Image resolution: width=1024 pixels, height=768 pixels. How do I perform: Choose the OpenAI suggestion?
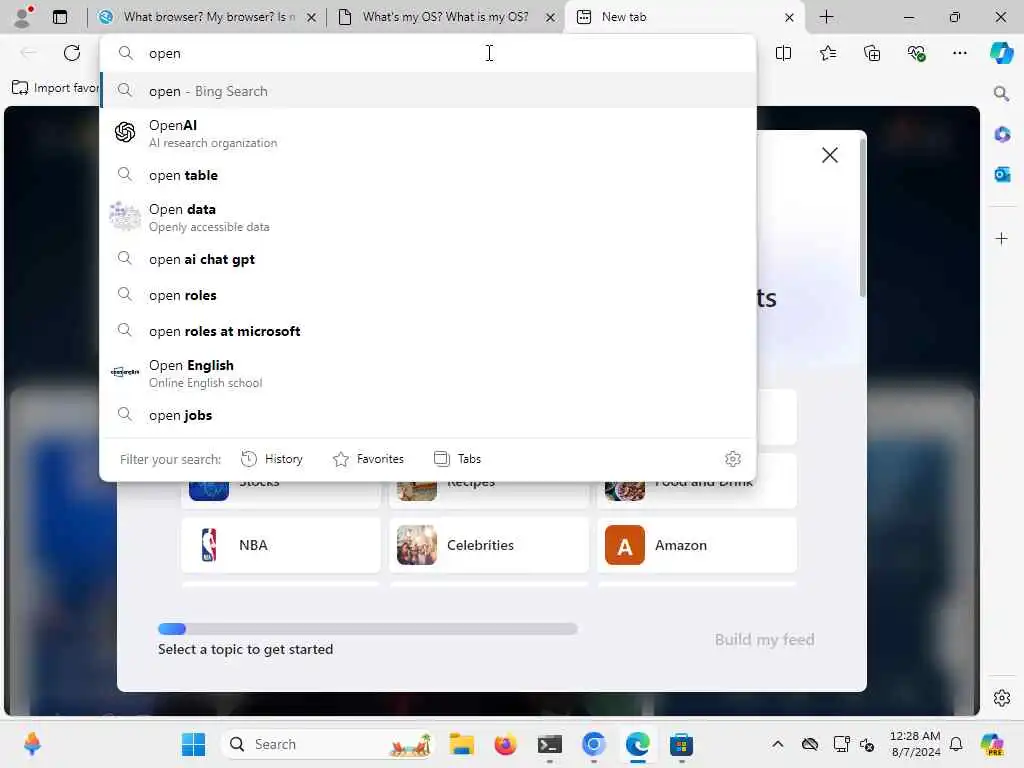pyautogui.click(x=428, y=133)
